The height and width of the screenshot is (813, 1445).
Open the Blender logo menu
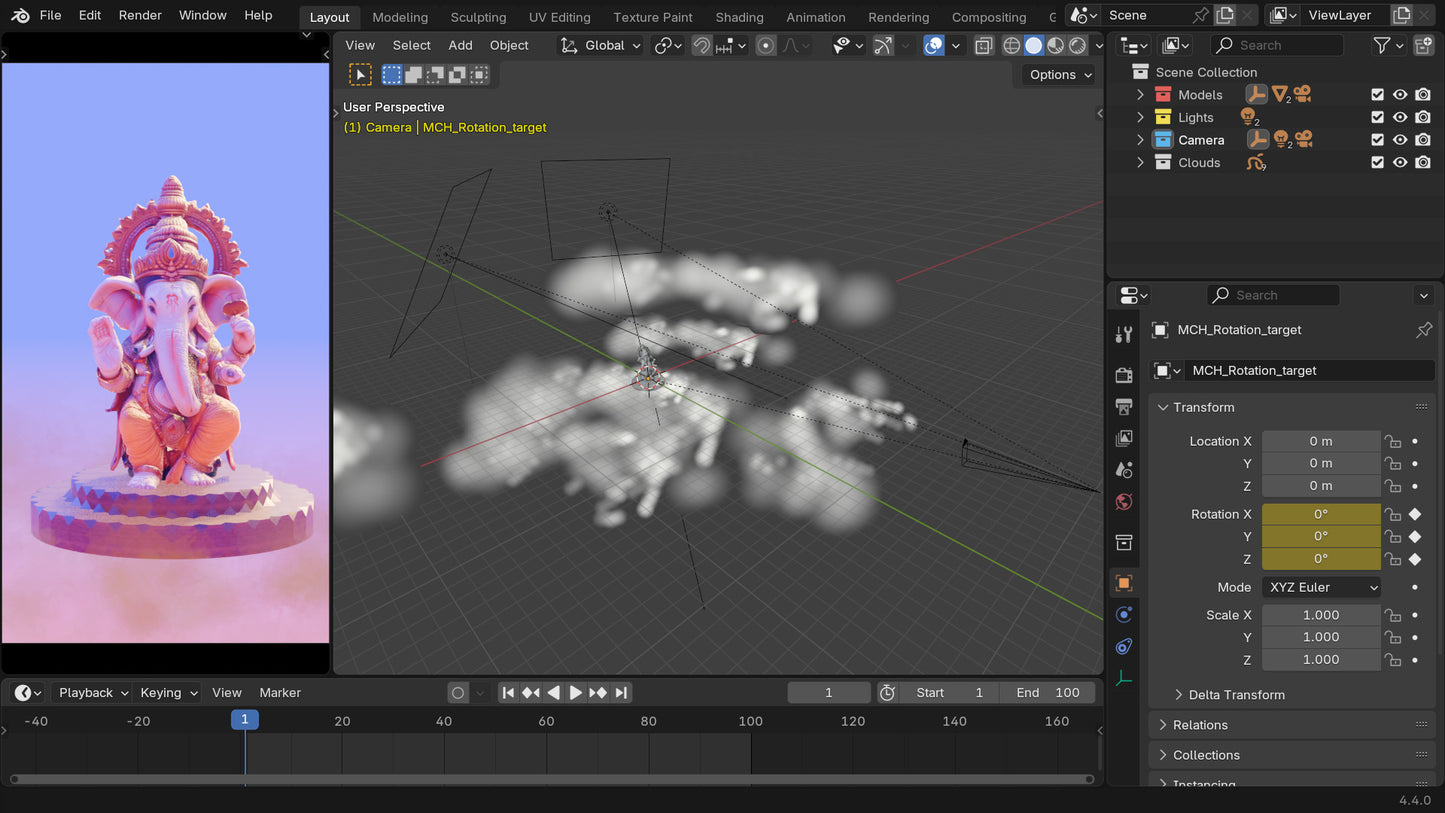(x=20, y=15)
